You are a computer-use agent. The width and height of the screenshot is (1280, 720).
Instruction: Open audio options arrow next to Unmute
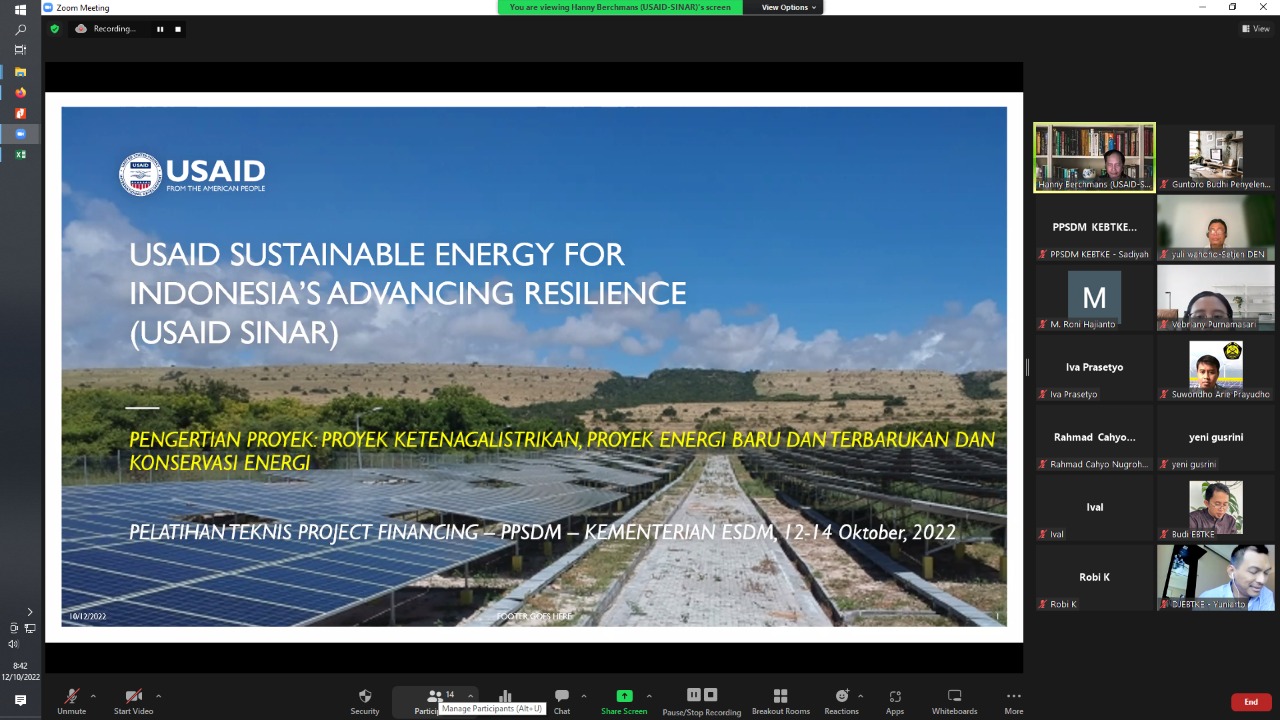[93, 696]
